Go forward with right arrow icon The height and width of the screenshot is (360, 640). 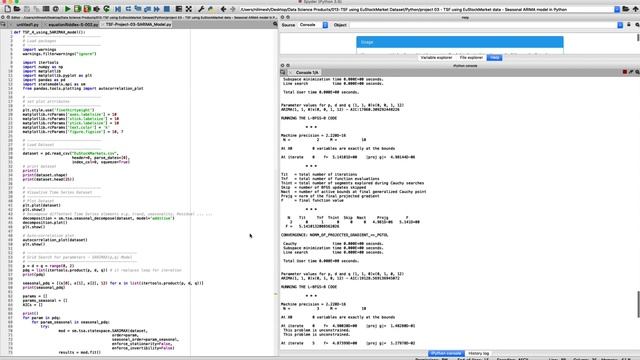click(x=233, y=9)
